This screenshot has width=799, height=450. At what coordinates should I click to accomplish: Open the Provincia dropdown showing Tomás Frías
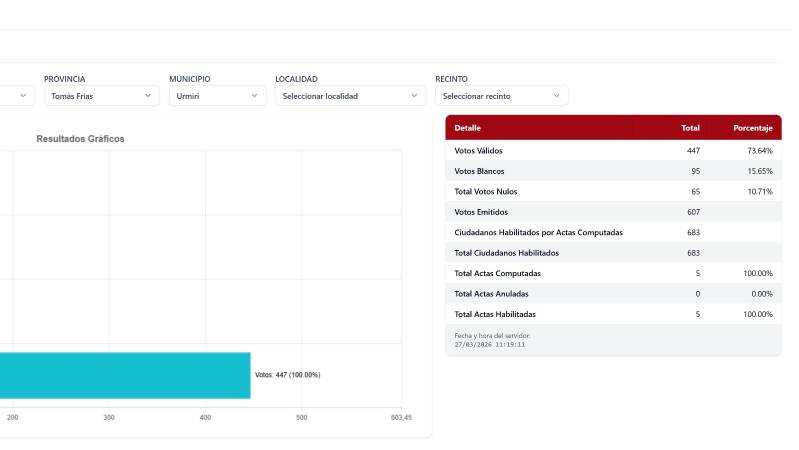click(x=100, y=96)
